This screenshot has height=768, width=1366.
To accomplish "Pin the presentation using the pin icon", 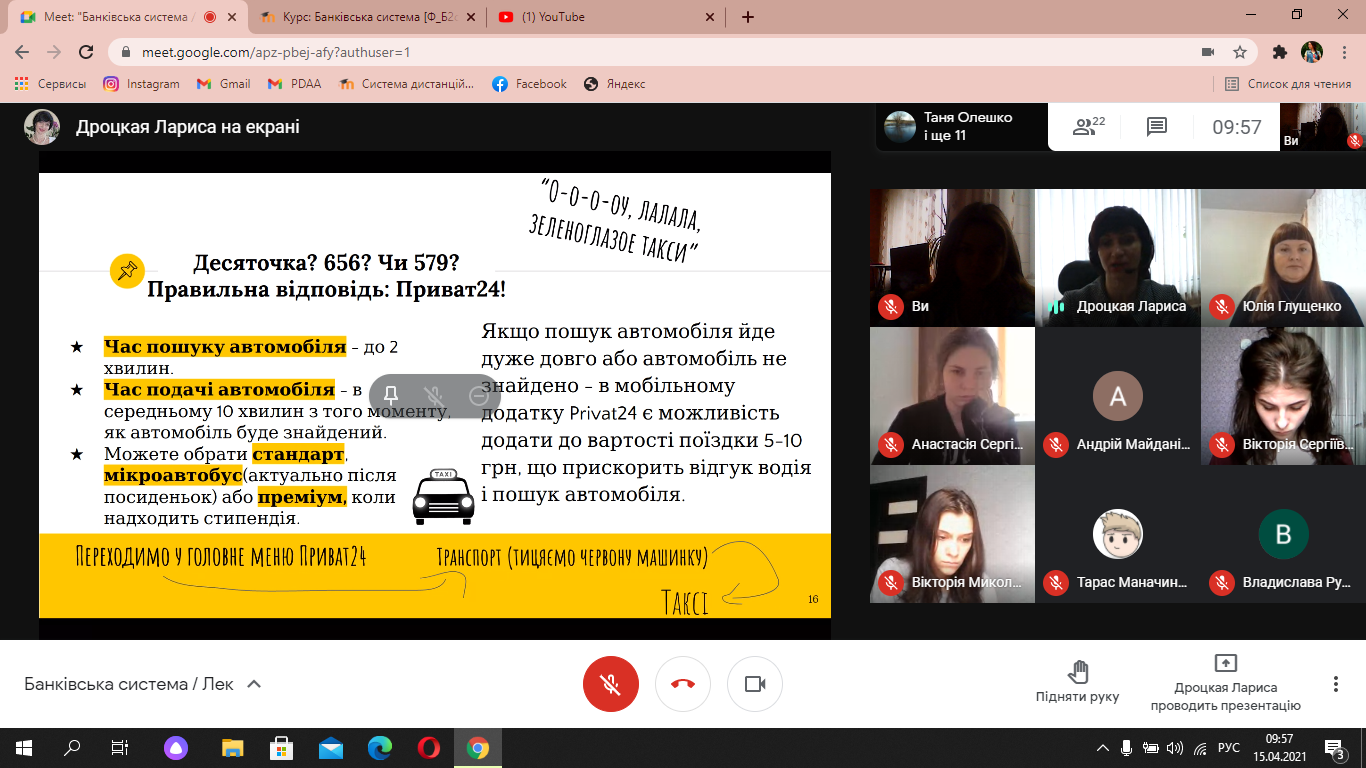I will point(391,395).
